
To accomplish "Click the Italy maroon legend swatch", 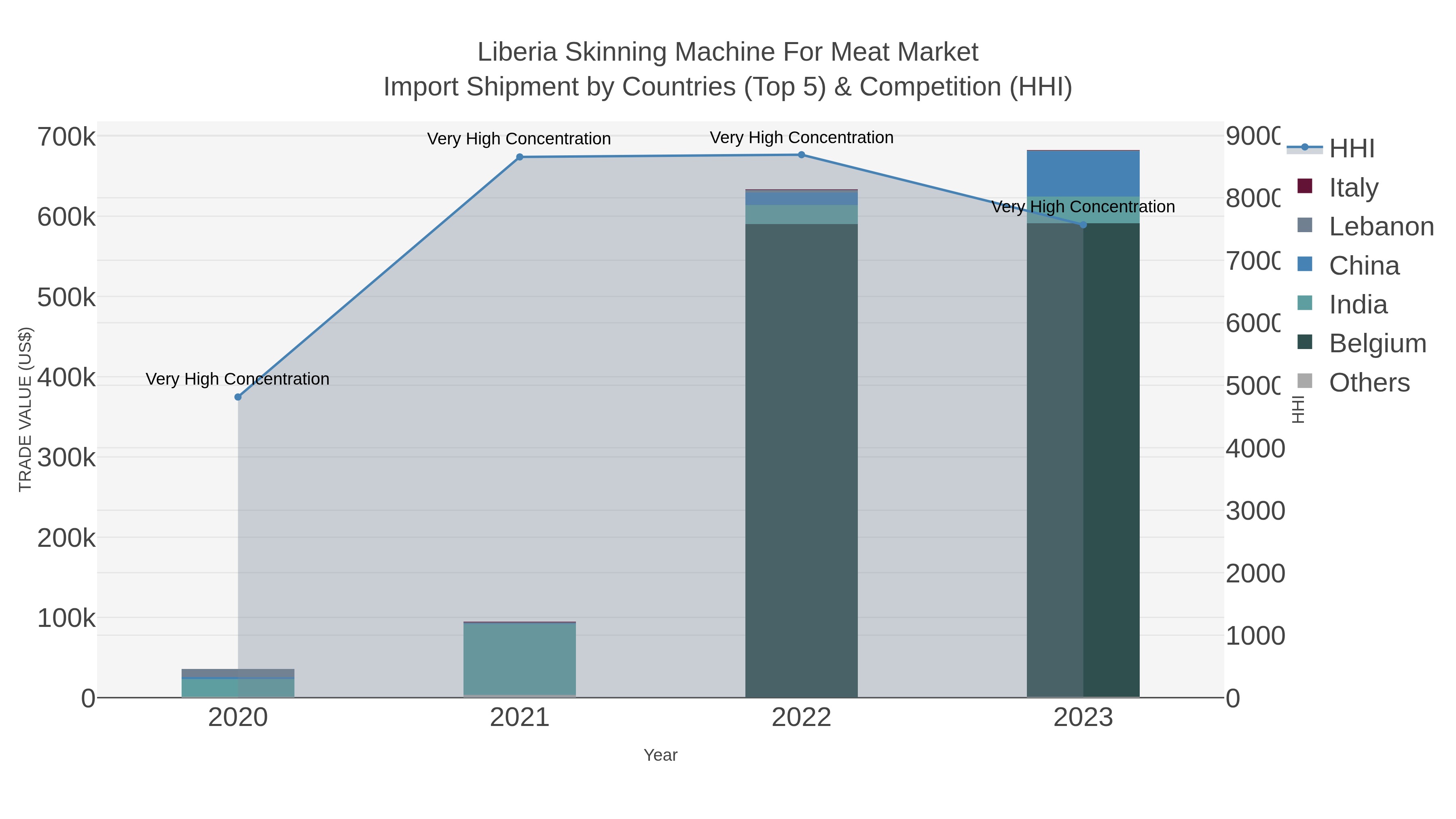I will pos(1304,186).
